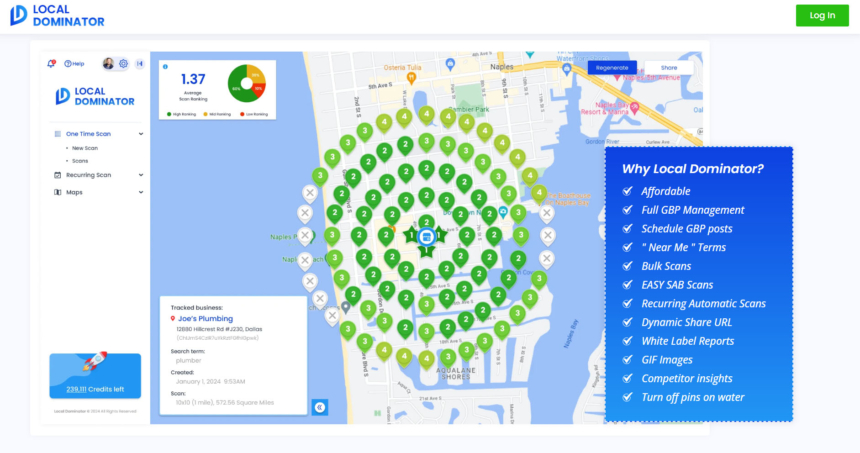The height and width of the screenshot is (453, 860).
Task: Click the Help question mark icon
Action: 68,64
